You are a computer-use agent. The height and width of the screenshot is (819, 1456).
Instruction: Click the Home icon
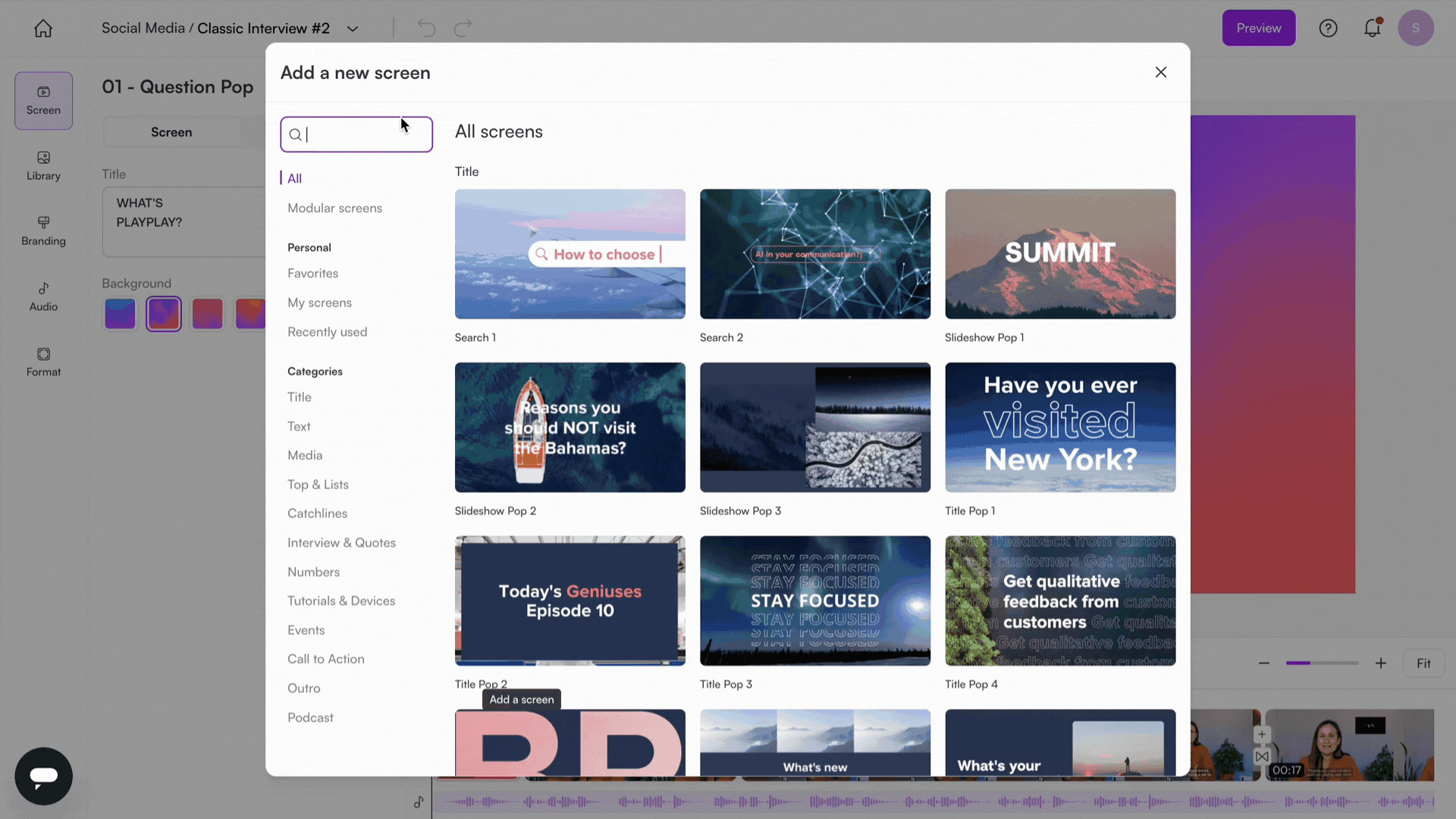(43, 28)
